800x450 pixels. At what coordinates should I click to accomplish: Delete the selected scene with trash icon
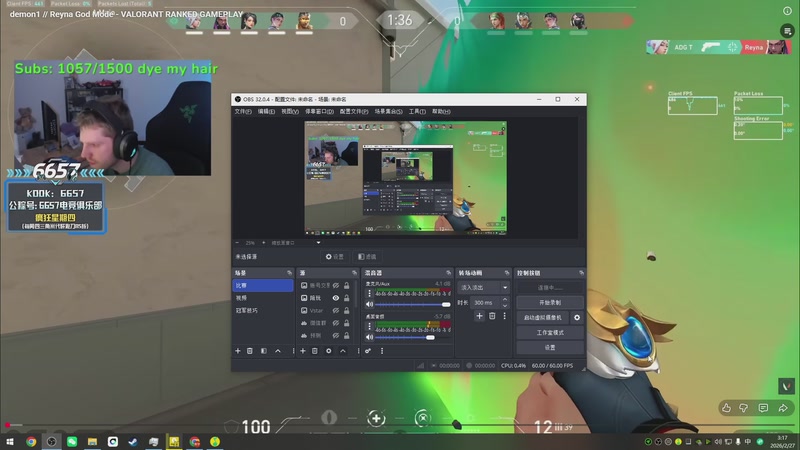[250, 351]
